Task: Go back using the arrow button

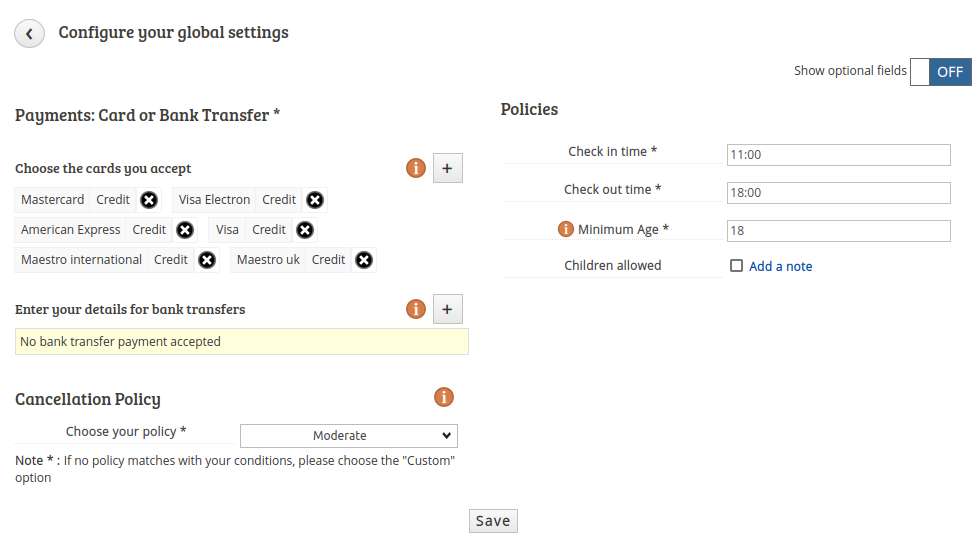Action: (x=29, y=33)
